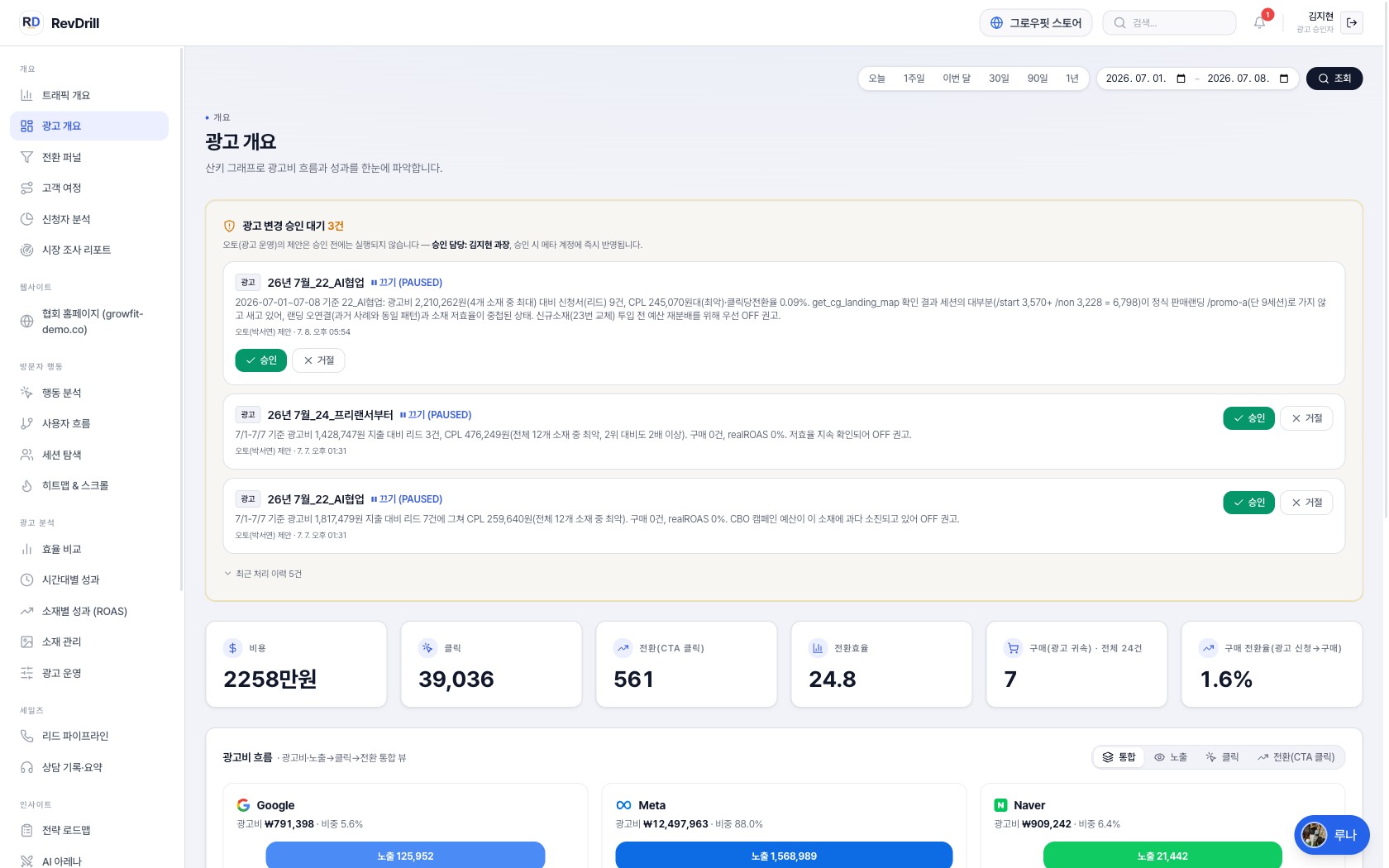Viewport: 1389px width, 868px height.
Task: Click the 조회 search button
Action: pos(1334,79)
